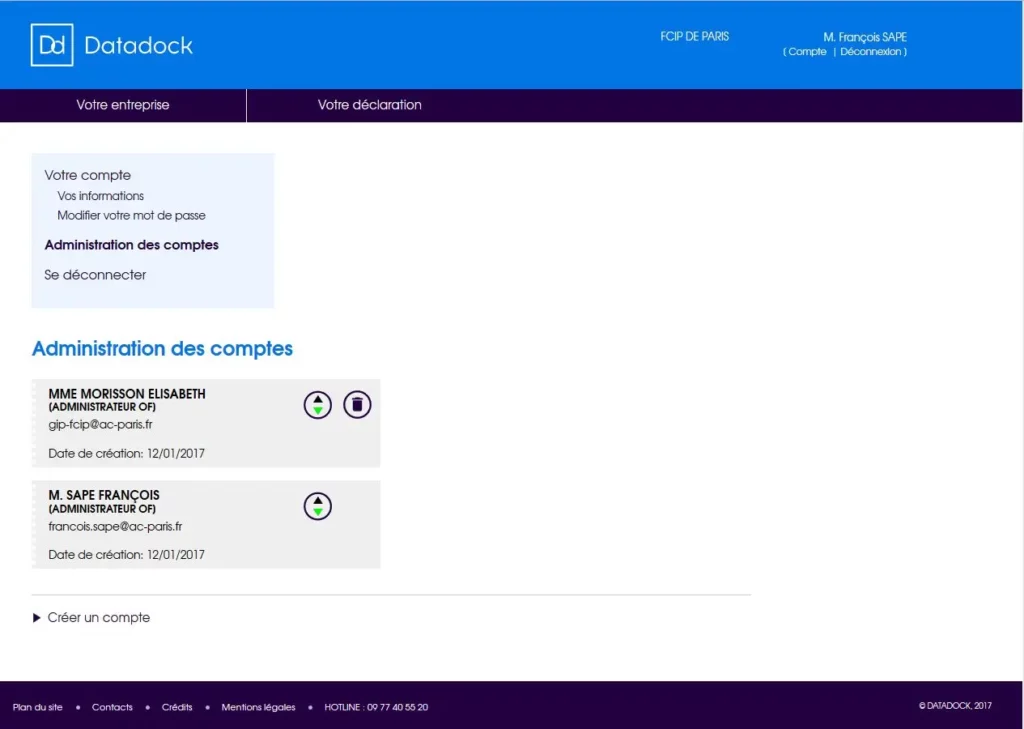Open the Votre déclaration menu
This screenshot has height=729, width=1024.
[x=370, y=105]
